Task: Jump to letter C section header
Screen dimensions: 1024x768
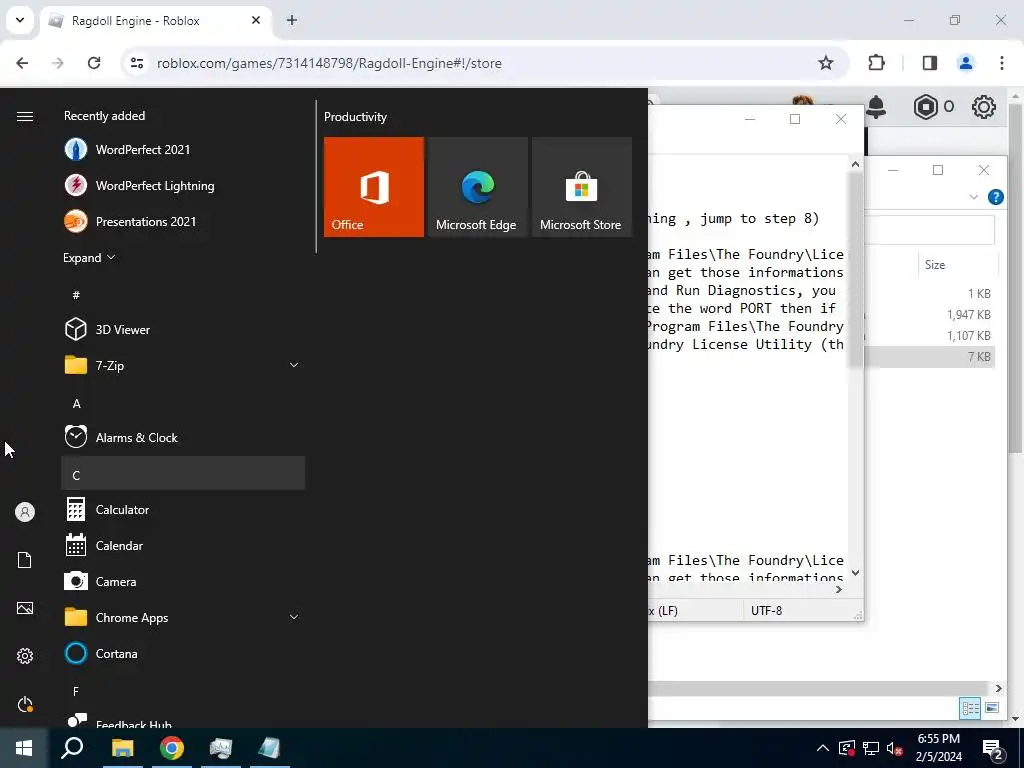Action: 183,473
